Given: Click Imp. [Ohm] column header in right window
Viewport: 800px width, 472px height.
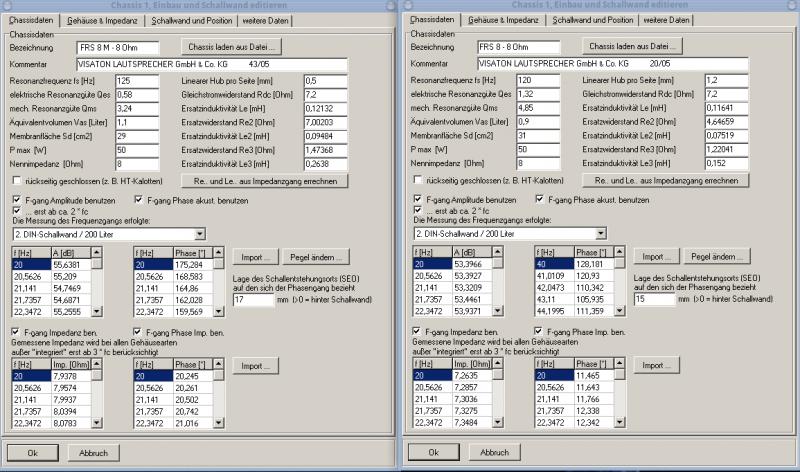Looking at the screenshot, I should tap(472, 364).
